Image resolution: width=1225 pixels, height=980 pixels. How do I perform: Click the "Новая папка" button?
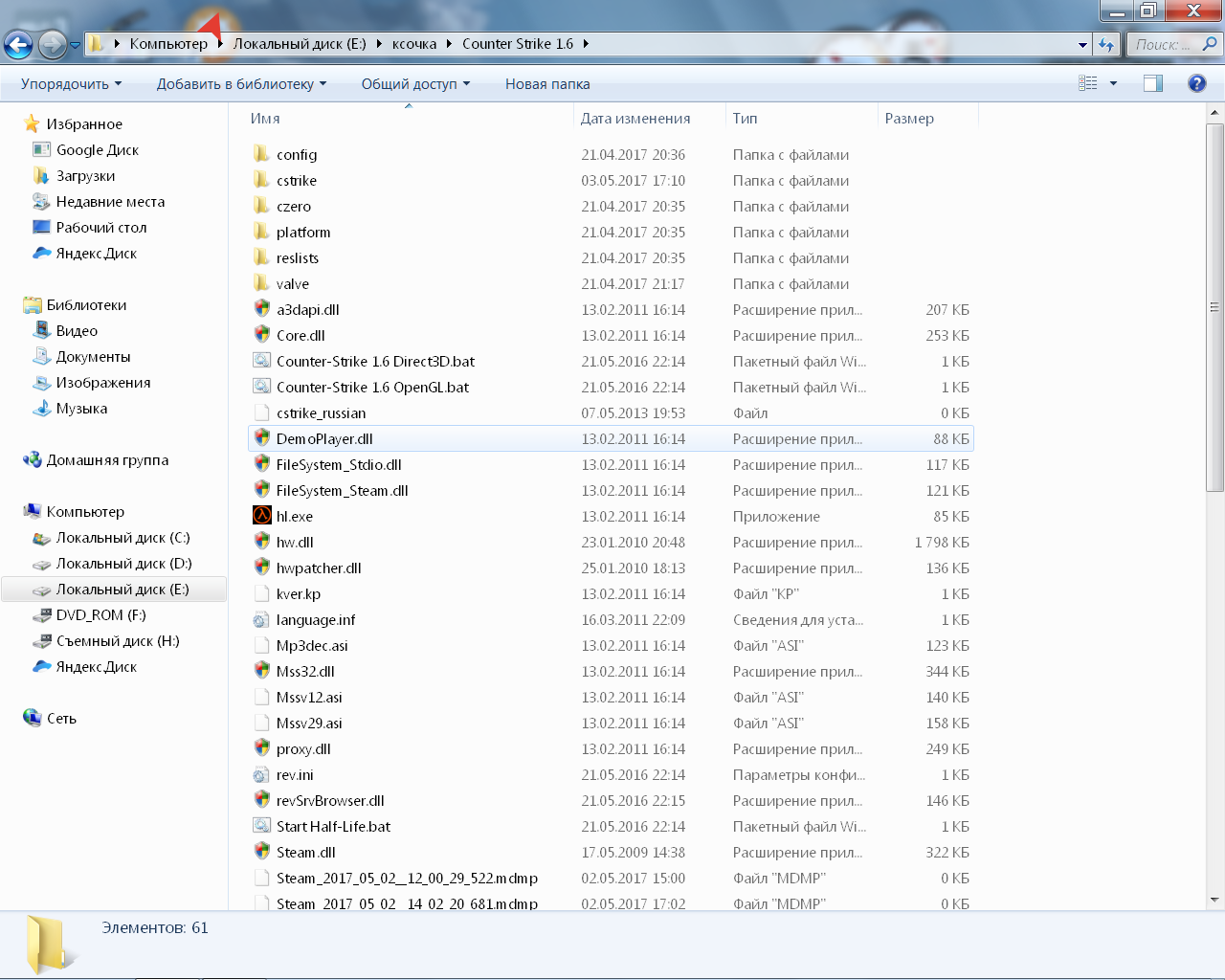(x=547, y=84)
